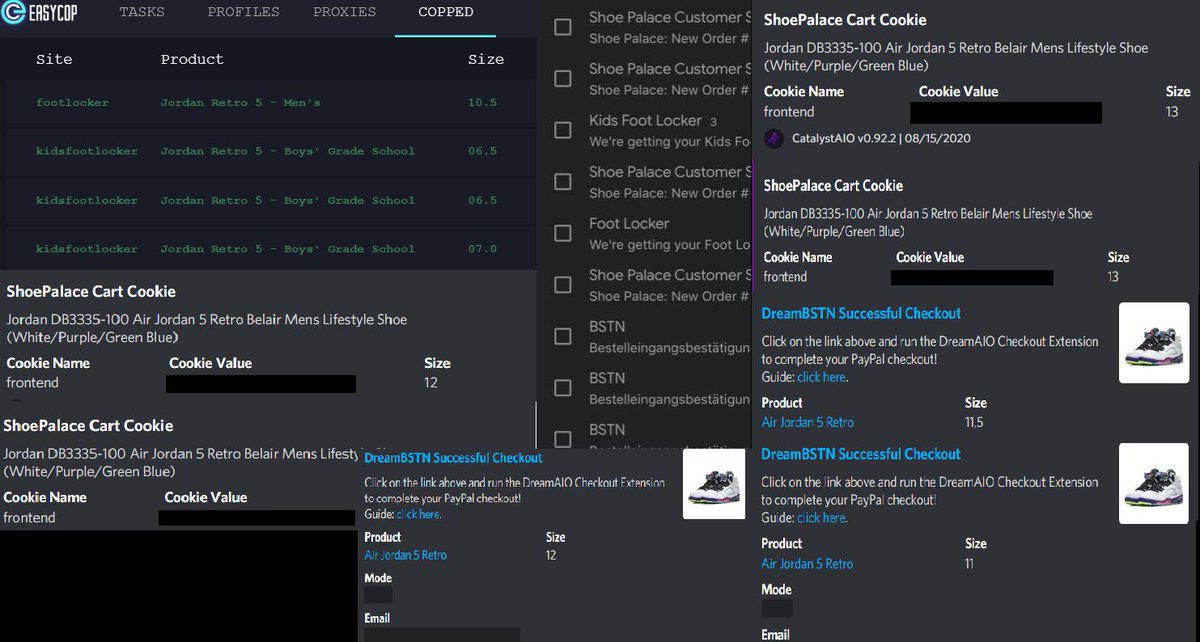
Task: Click size '12' value in ShoePalace Cart Cookie
Action: [431, 382]
